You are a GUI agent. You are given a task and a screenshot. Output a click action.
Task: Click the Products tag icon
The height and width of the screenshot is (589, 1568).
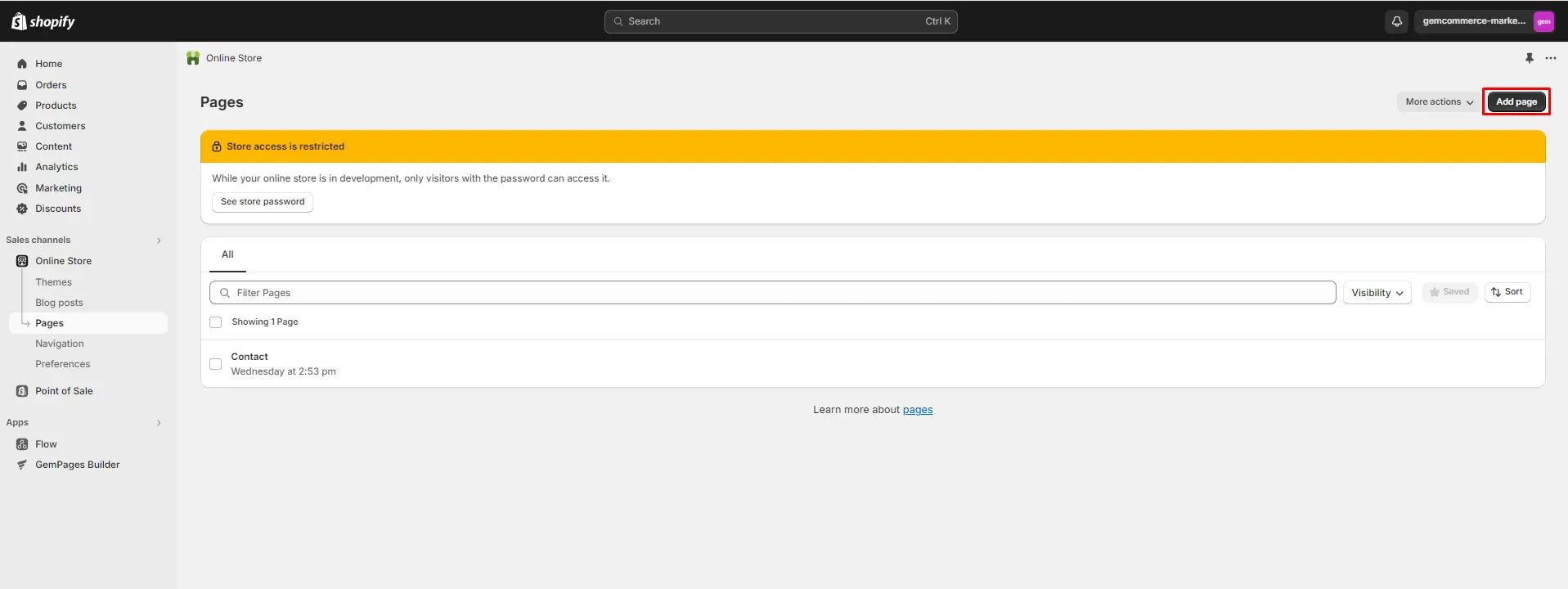pyautogui.click(x=22, y=106)
